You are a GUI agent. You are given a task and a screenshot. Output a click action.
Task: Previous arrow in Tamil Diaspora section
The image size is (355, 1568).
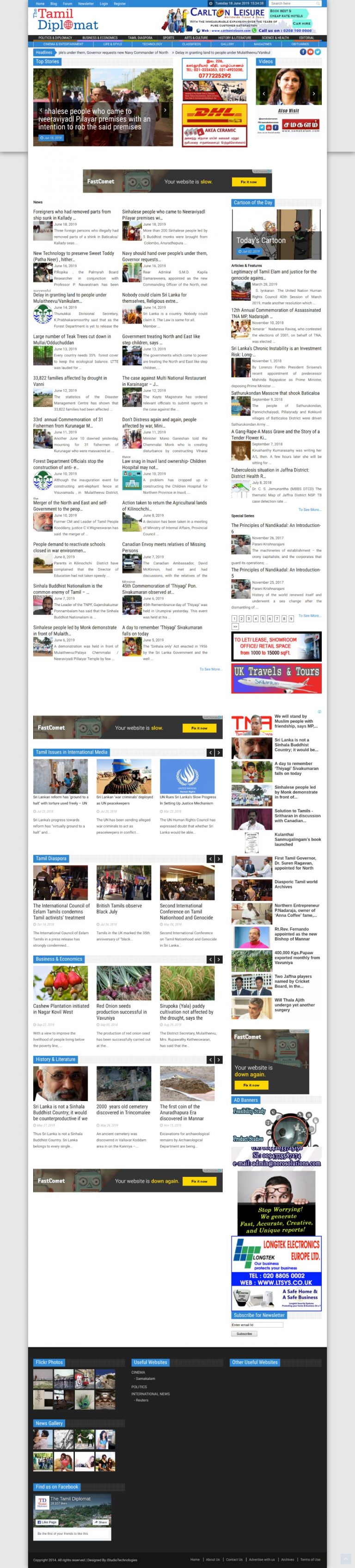point(211,859)
